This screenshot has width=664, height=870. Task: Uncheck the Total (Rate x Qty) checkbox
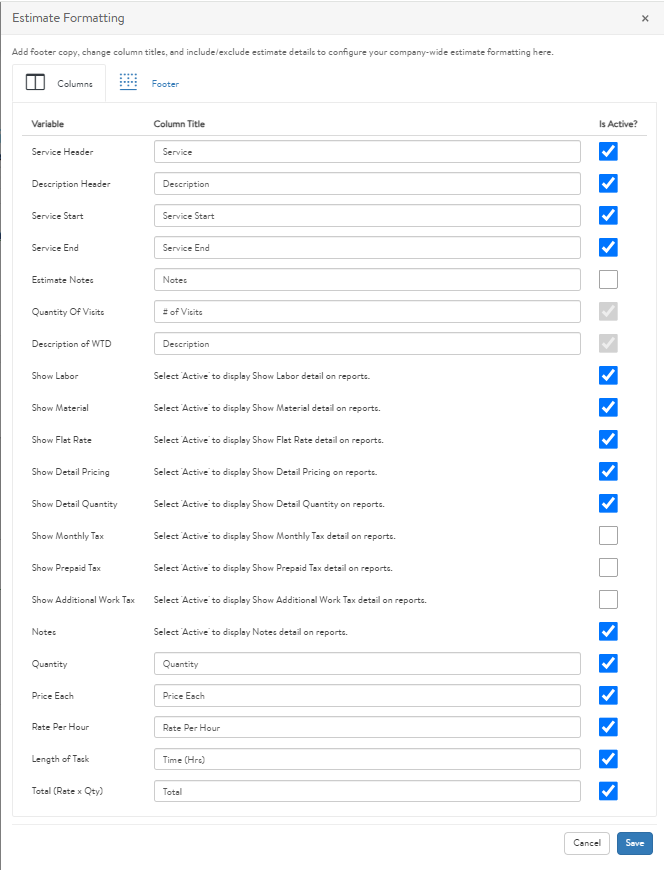click(608, 791)
